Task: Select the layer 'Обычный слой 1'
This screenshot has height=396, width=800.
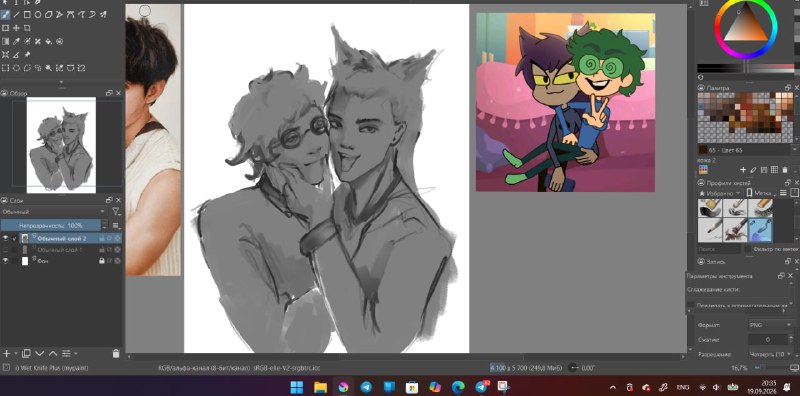Action: point(61,250)
